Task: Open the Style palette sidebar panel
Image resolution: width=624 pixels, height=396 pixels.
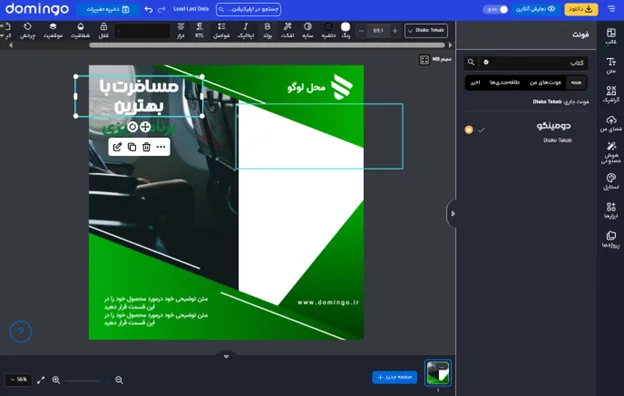Action: pos(611,181)
